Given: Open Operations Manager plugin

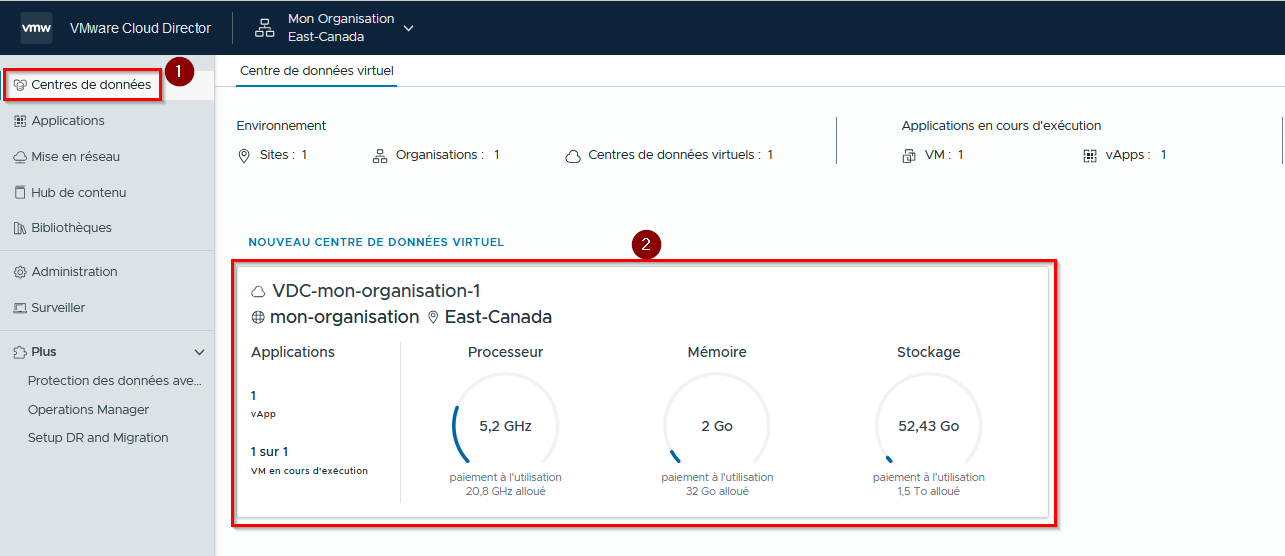Looking at the screenshot, I should tap(88, 410).
